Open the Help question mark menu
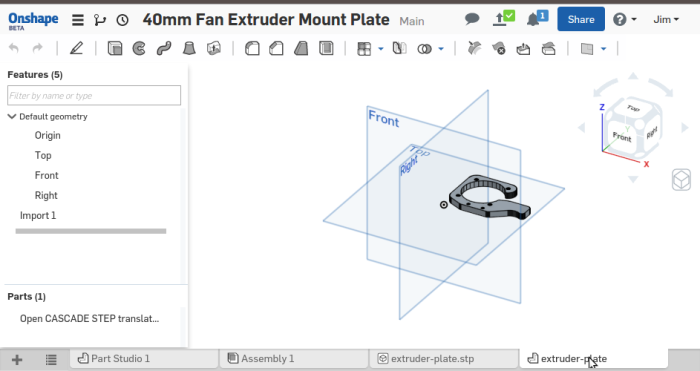Screen dimensions: 700x371 (624, 20)
